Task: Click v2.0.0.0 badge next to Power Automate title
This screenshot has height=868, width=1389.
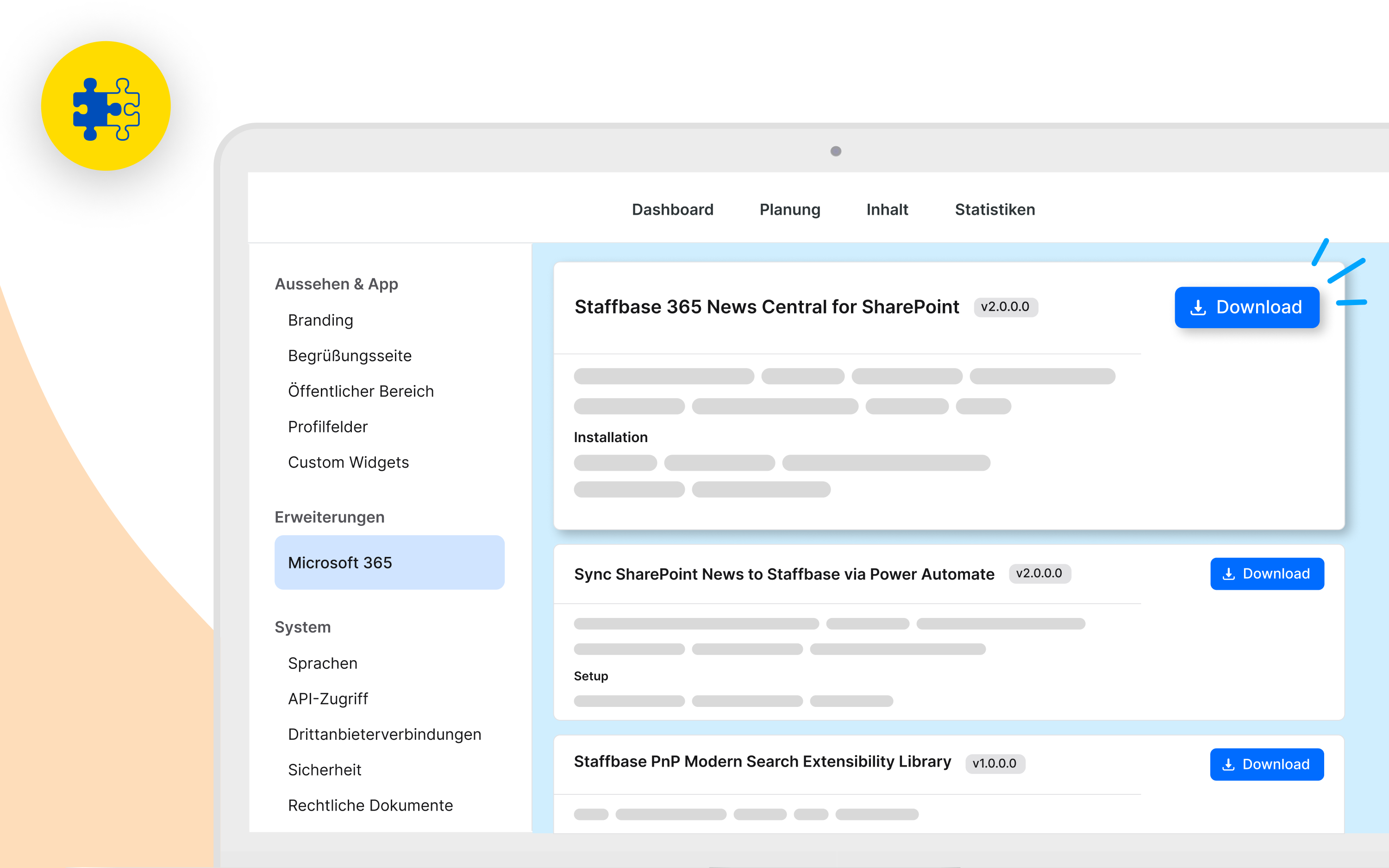Action: tap(1039, 573)
